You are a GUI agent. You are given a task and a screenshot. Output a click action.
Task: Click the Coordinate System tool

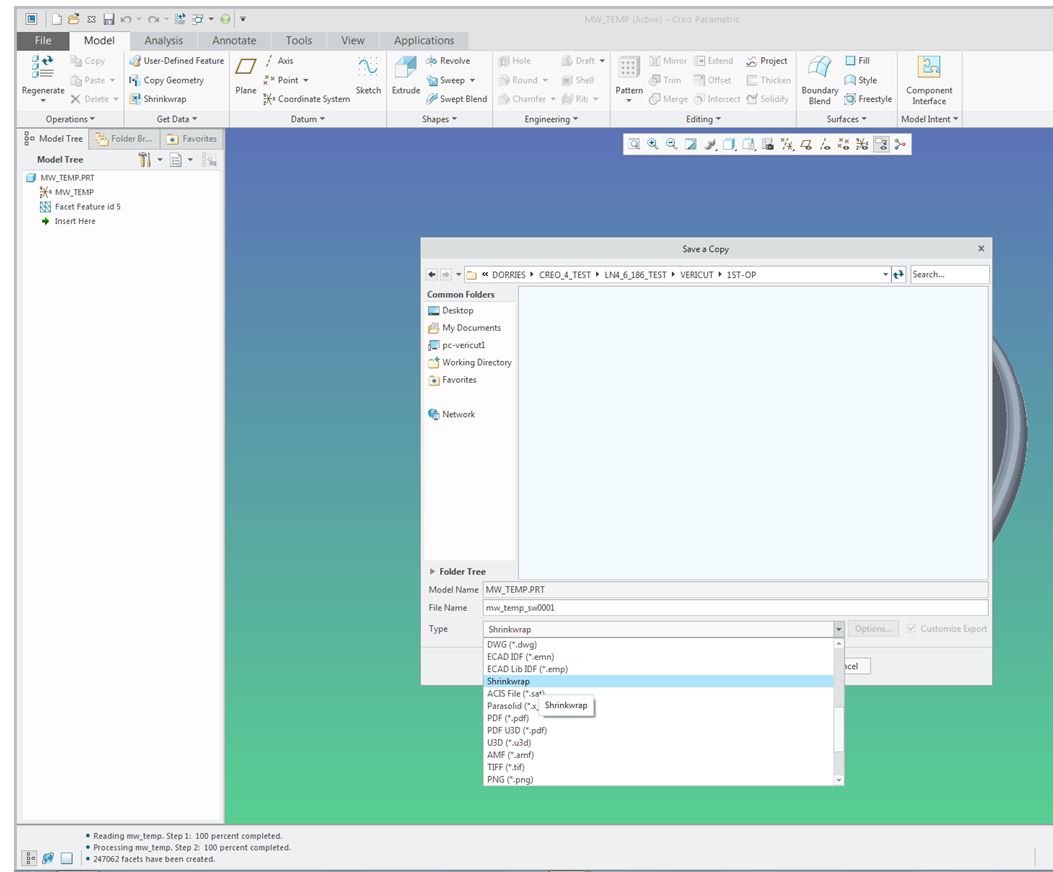tap(307, 99)
